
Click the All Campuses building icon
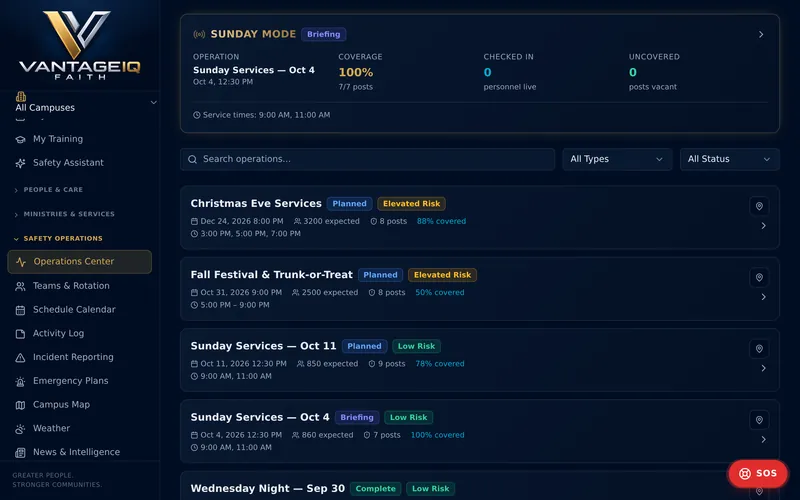pyautogui.click(x=21, y=96)
